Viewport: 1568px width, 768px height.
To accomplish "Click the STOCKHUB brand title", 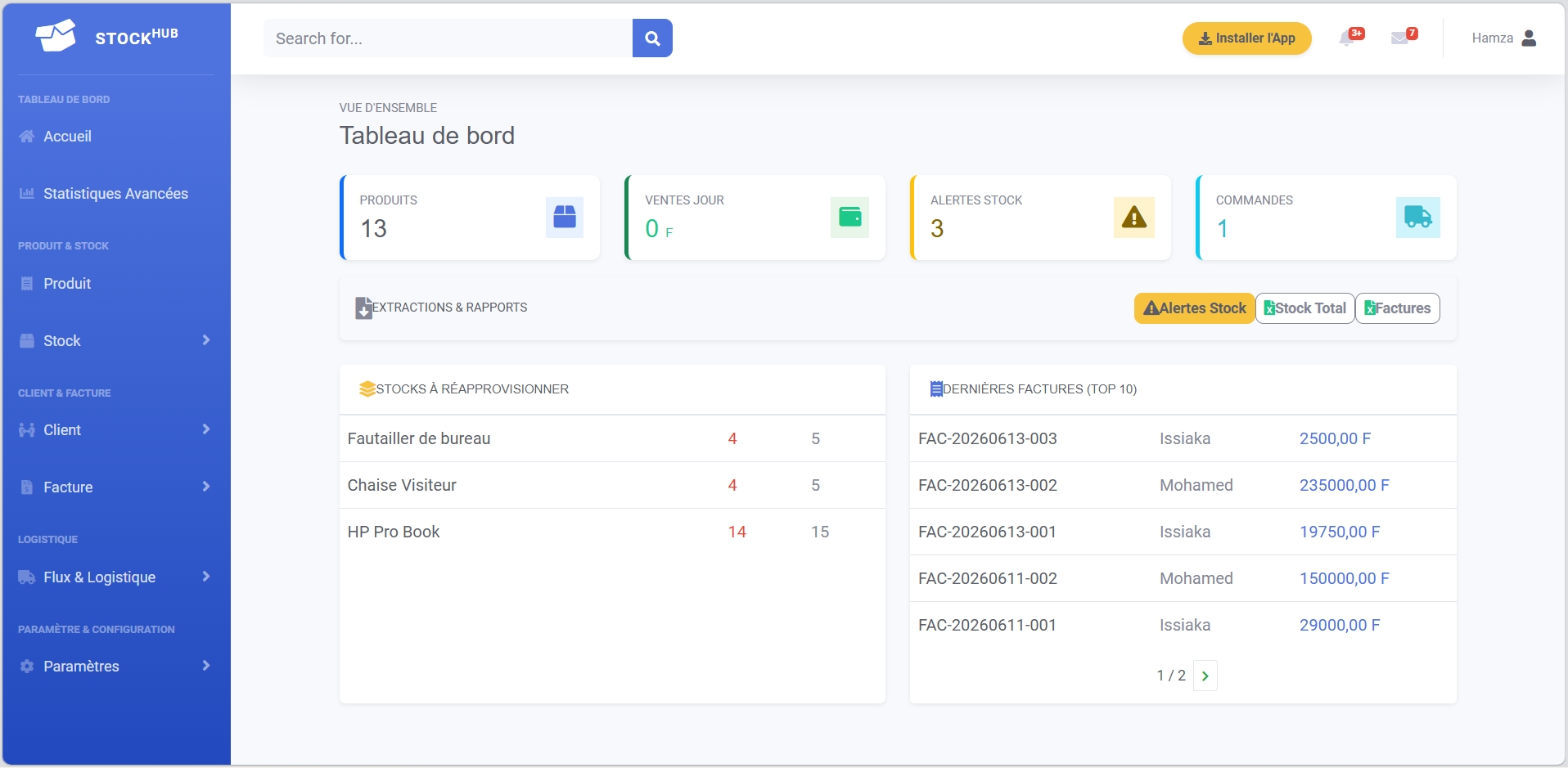I will pyautogui.click(x=137, y=37).
